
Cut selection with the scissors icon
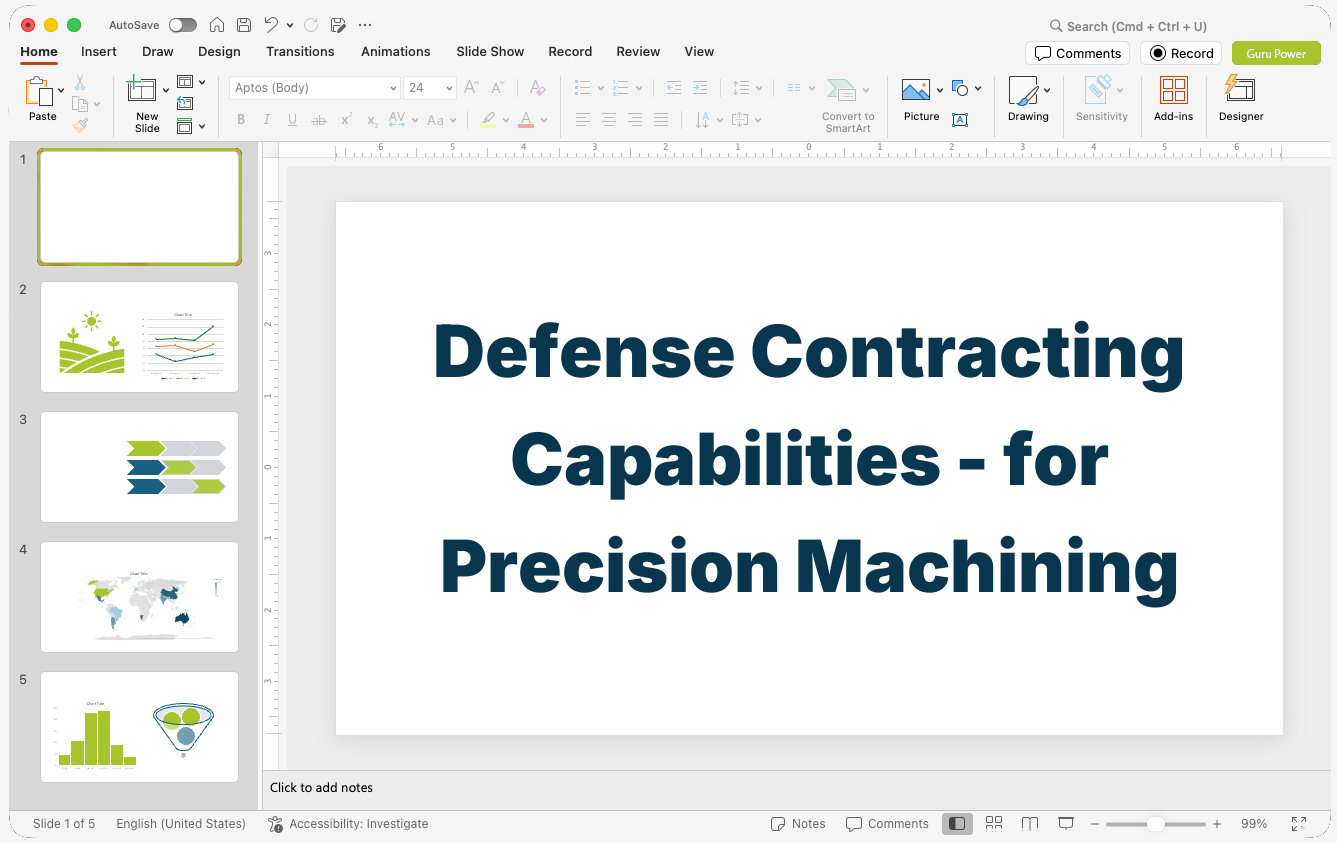click(80, 84)
